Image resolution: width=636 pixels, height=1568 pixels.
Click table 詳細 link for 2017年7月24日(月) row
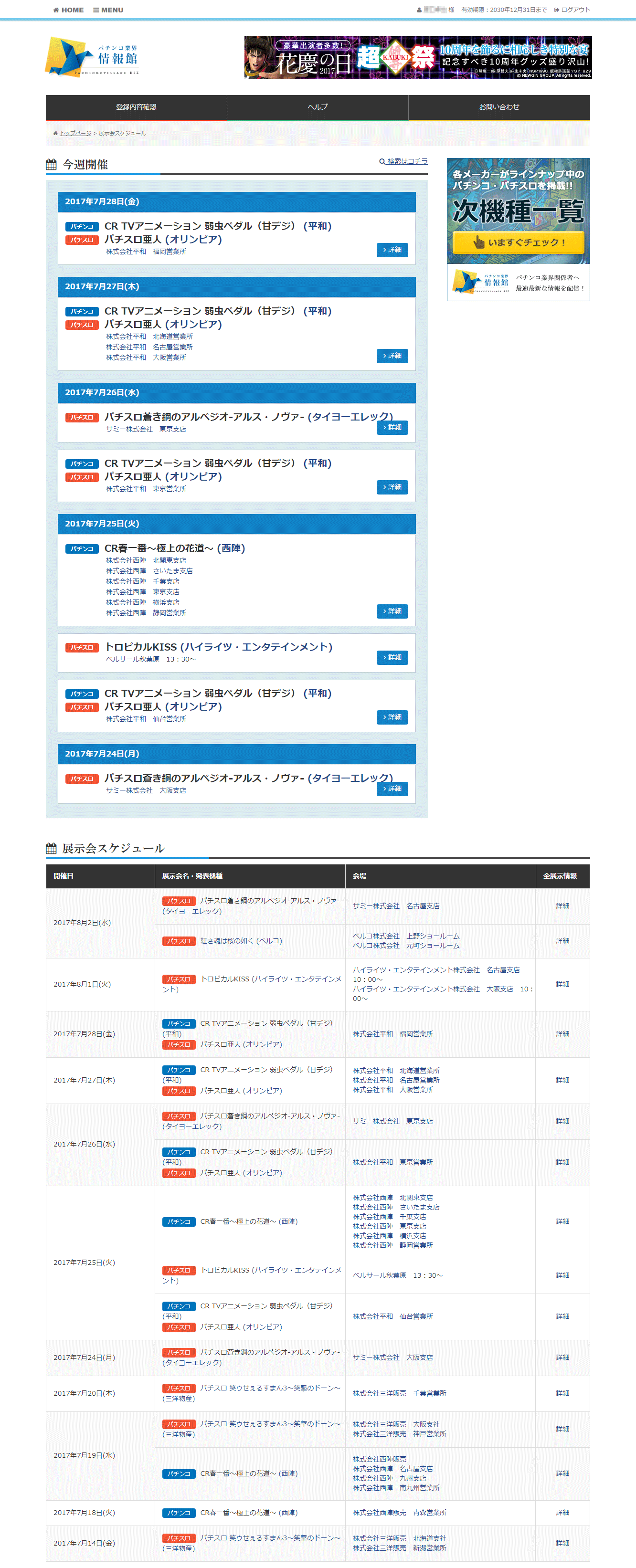click(x=562, y=1358)
